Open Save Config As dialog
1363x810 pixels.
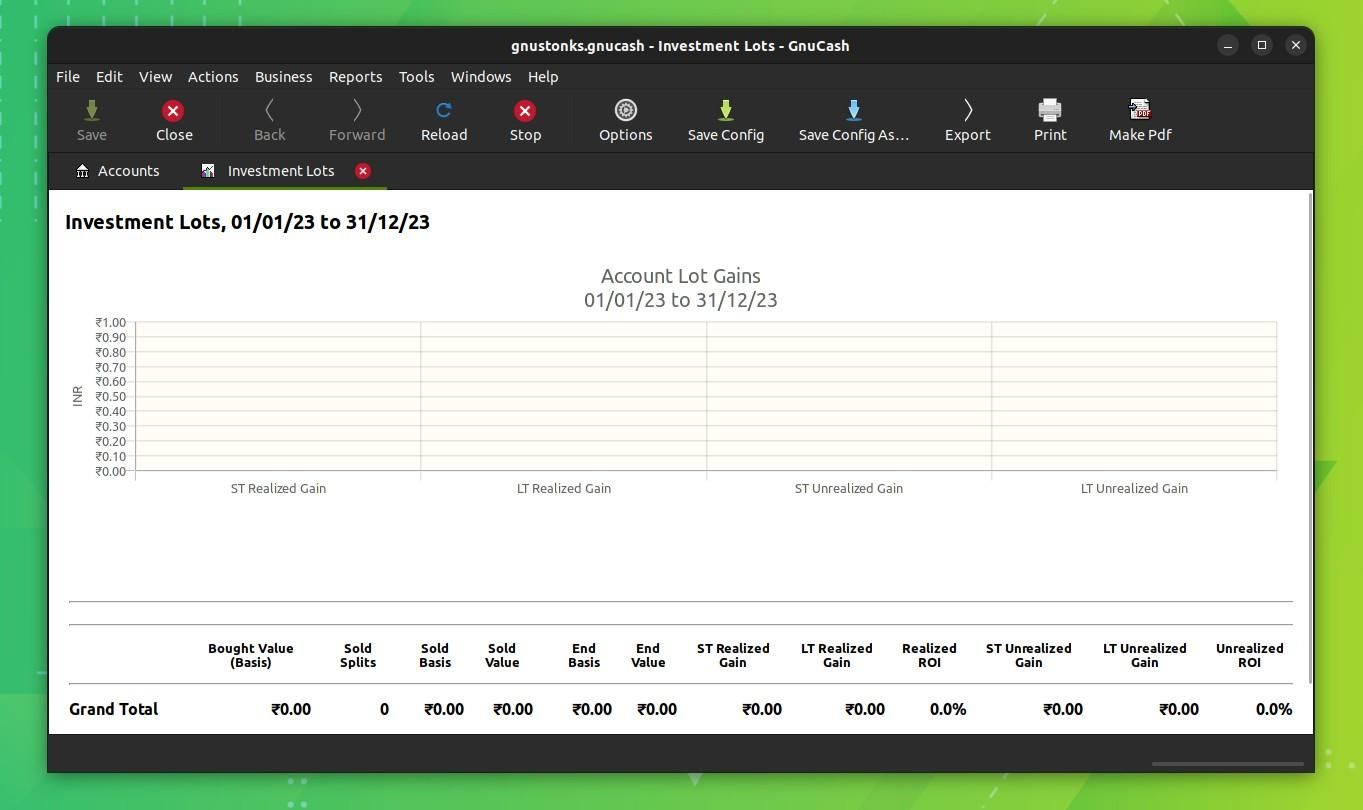pyautogui.click(x=853, y=120)
